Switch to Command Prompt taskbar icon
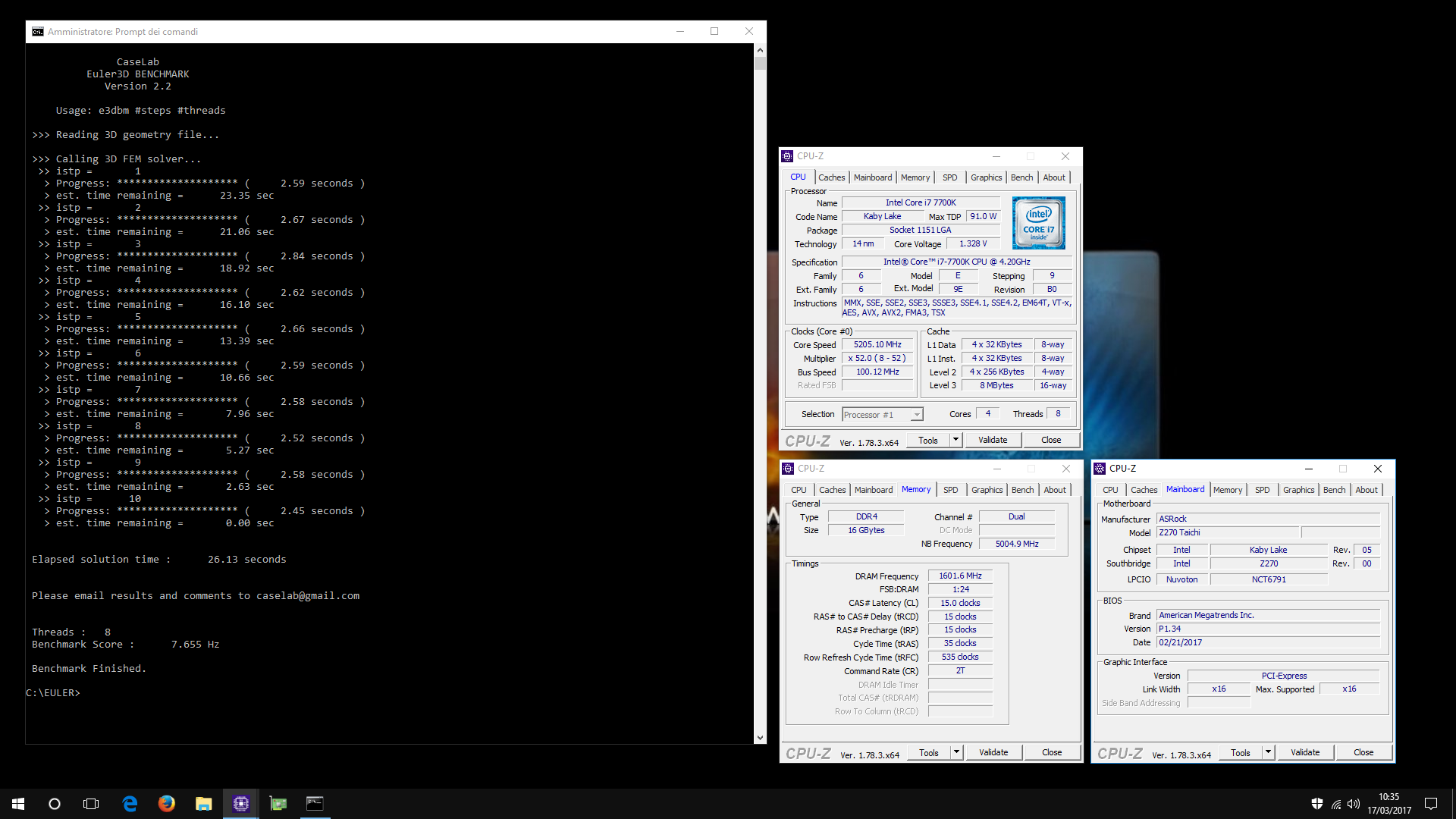1456x819 pixels. point(315,804)
